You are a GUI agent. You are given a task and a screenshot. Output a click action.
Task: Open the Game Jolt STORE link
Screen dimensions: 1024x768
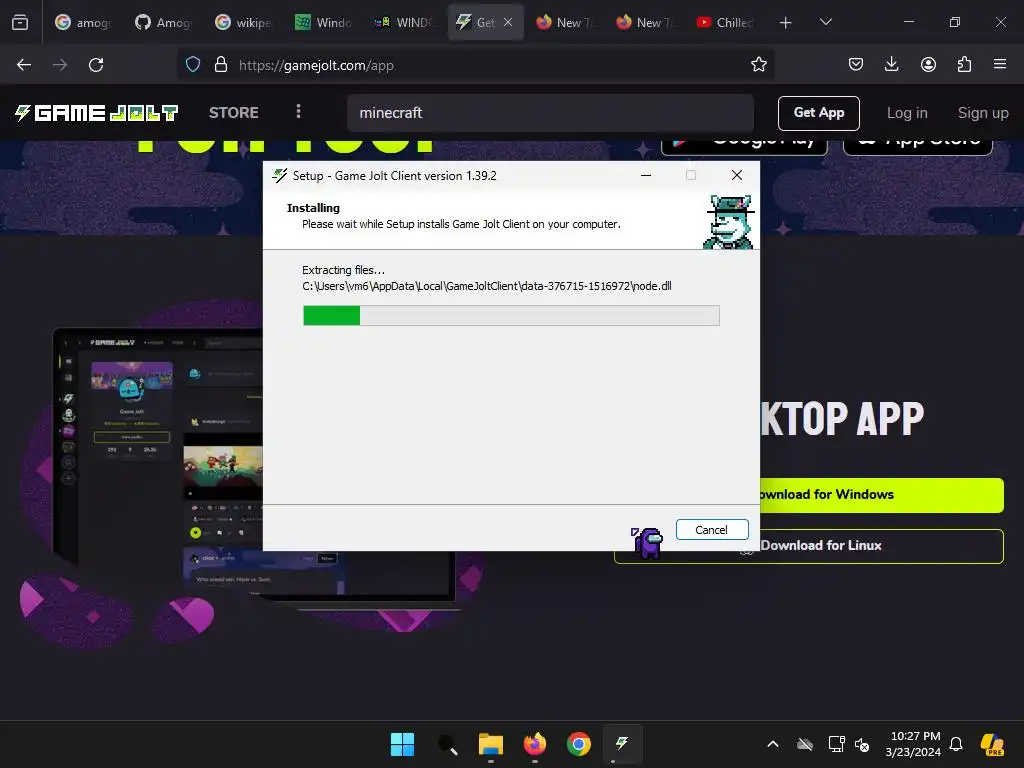click(x=234, y=113)
